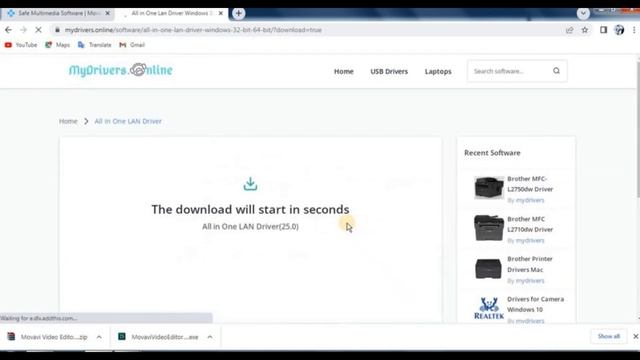
Task: Expand options for Movavi zip download
Action: click(99, 337)
